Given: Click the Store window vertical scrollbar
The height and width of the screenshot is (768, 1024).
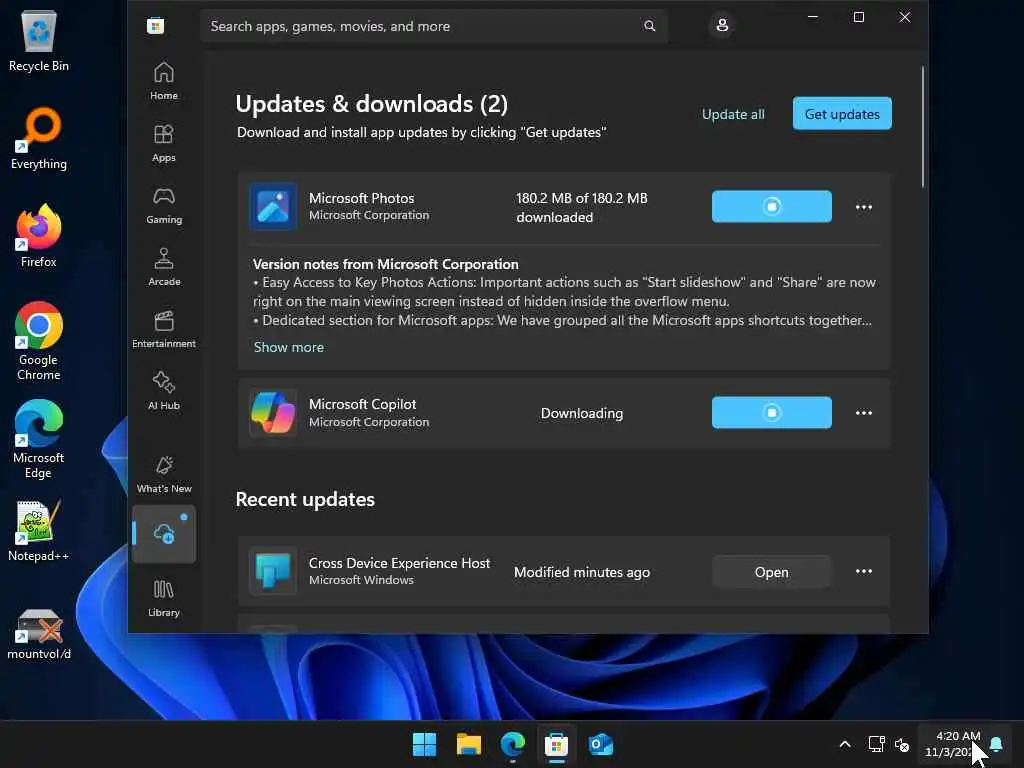Looking at the screenshot, I should [922, 127].
